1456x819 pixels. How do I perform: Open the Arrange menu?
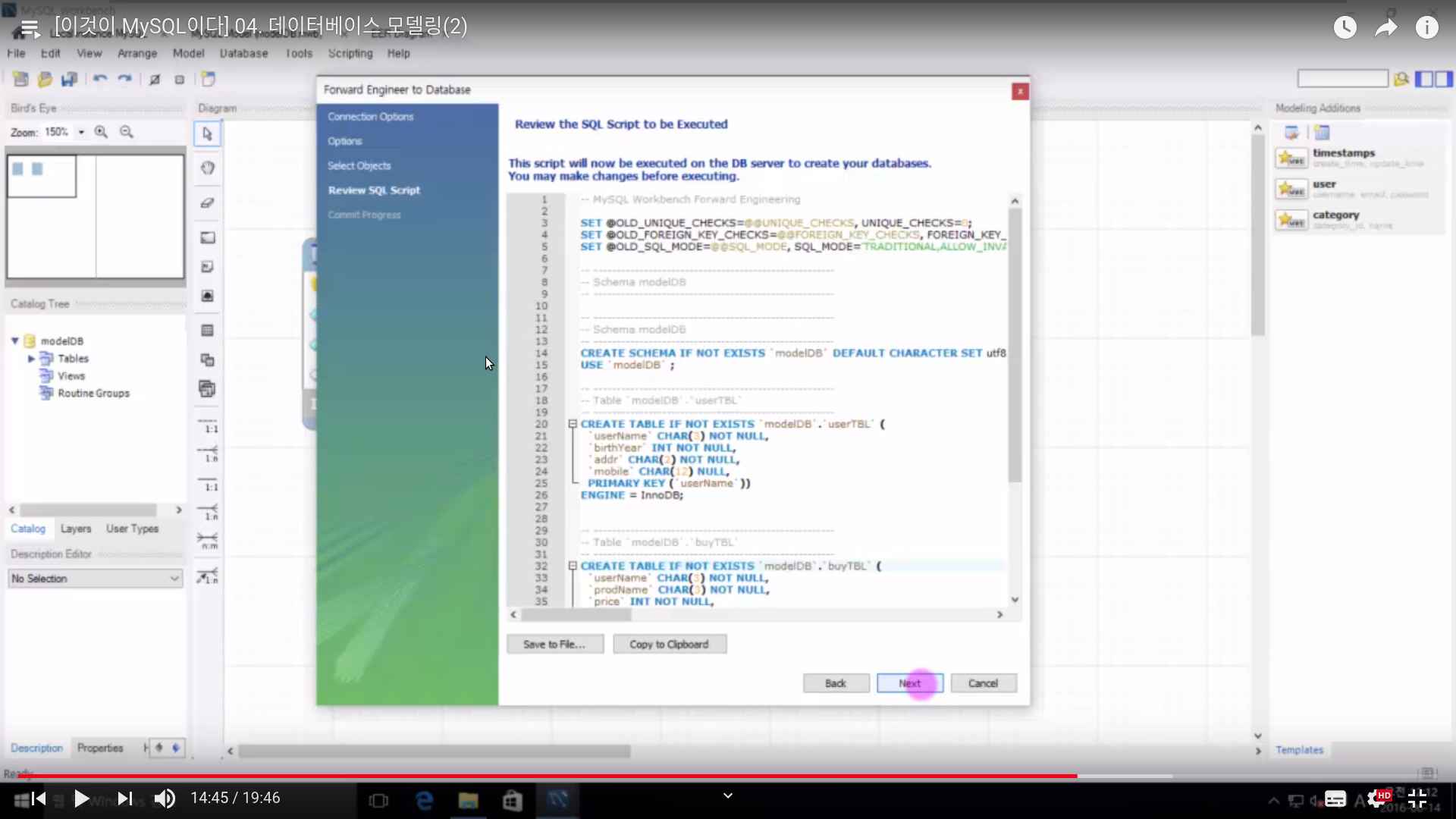pyautogui.click(x=137, y=53)
